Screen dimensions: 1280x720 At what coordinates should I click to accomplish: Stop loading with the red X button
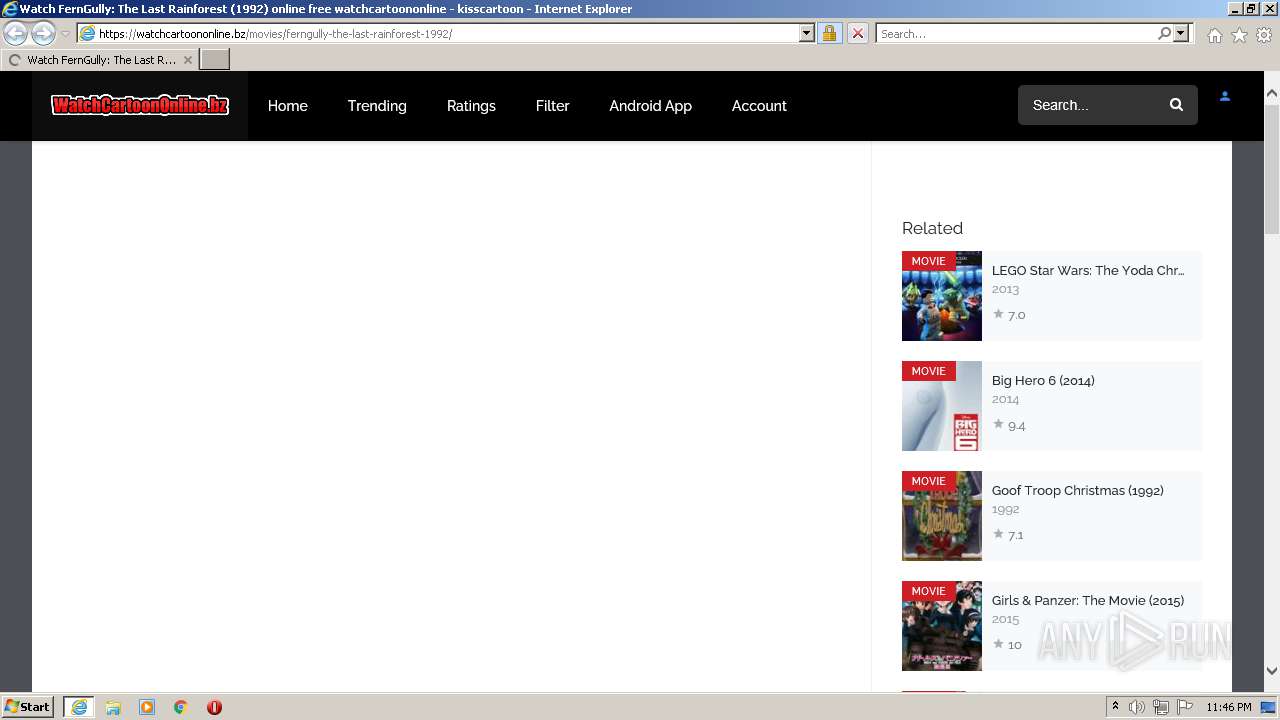click(x=857, y=33)
